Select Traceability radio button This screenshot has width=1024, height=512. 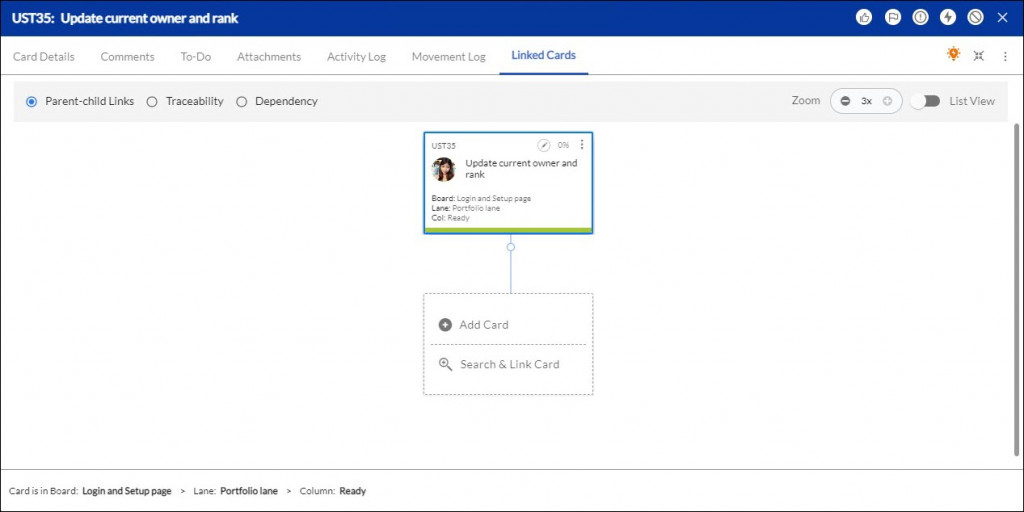coord(152,102)
